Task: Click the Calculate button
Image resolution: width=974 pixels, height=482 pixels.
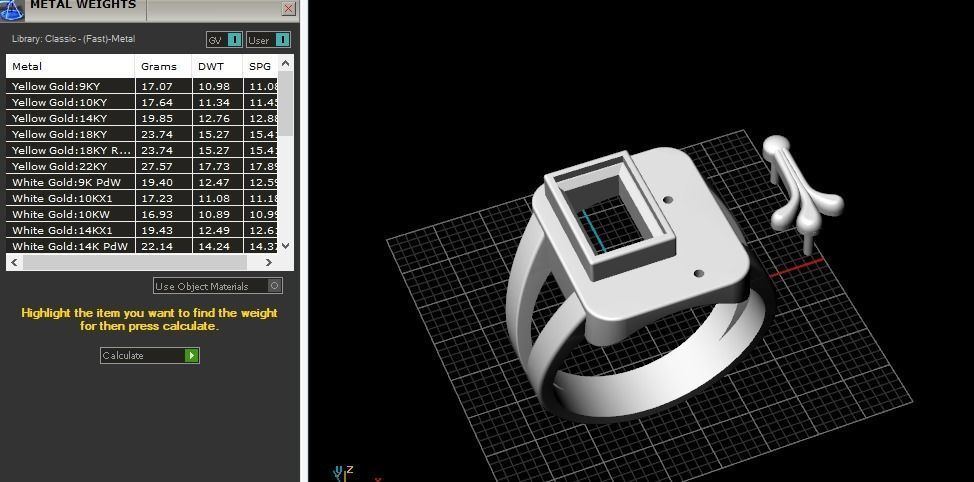Action: click(x=149, y=355)
